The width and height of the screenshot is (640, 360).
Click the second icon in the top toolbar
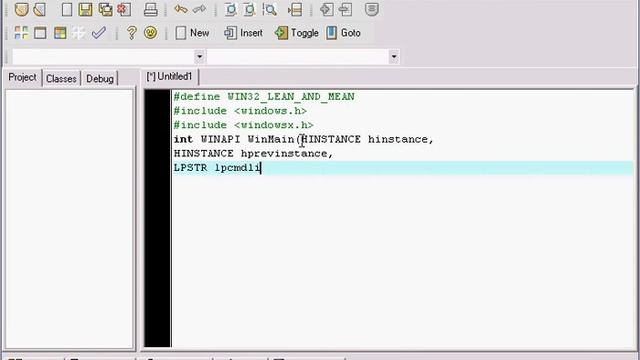40,9
